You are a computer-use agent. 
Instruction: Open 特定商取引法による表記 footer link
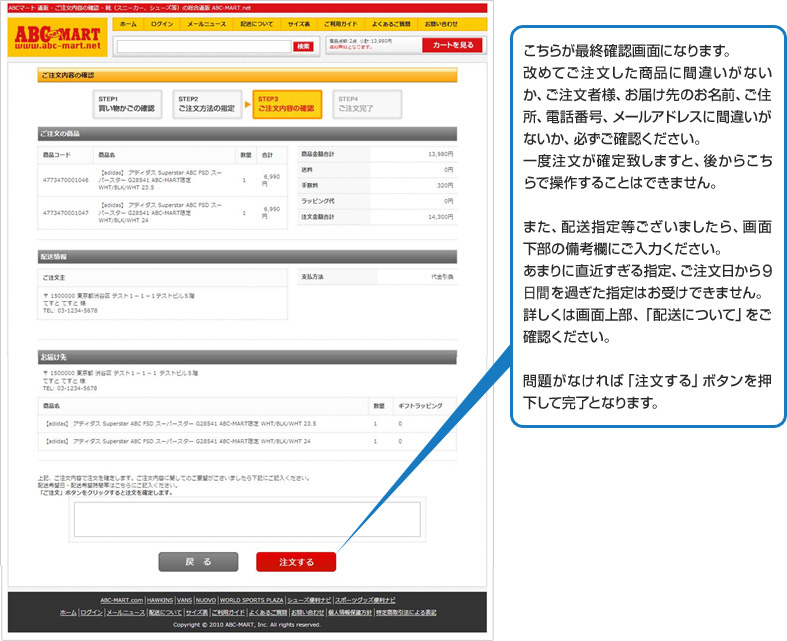406,612
